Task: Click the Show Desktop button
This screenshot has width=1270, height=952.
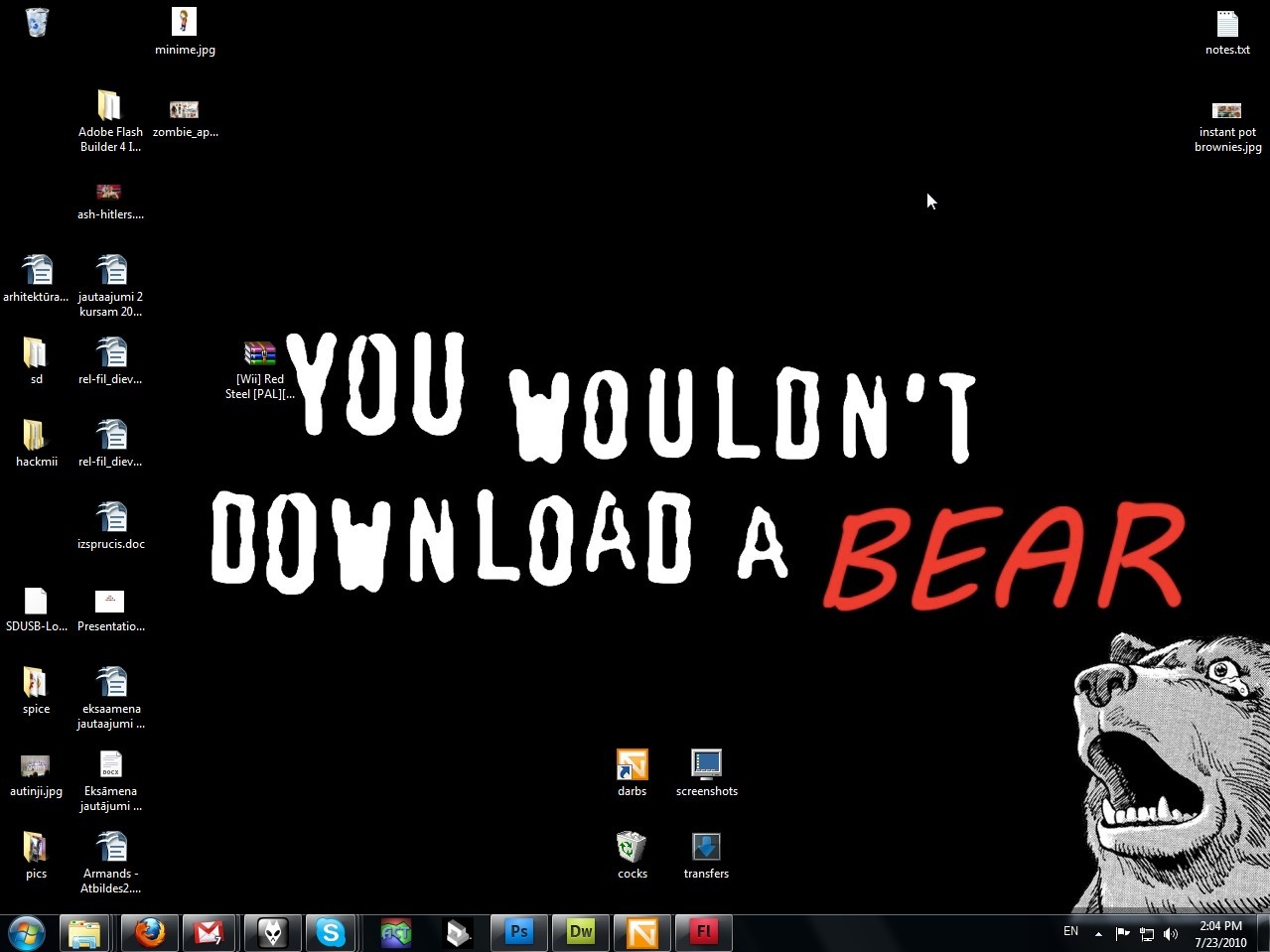Action: 1263,933
